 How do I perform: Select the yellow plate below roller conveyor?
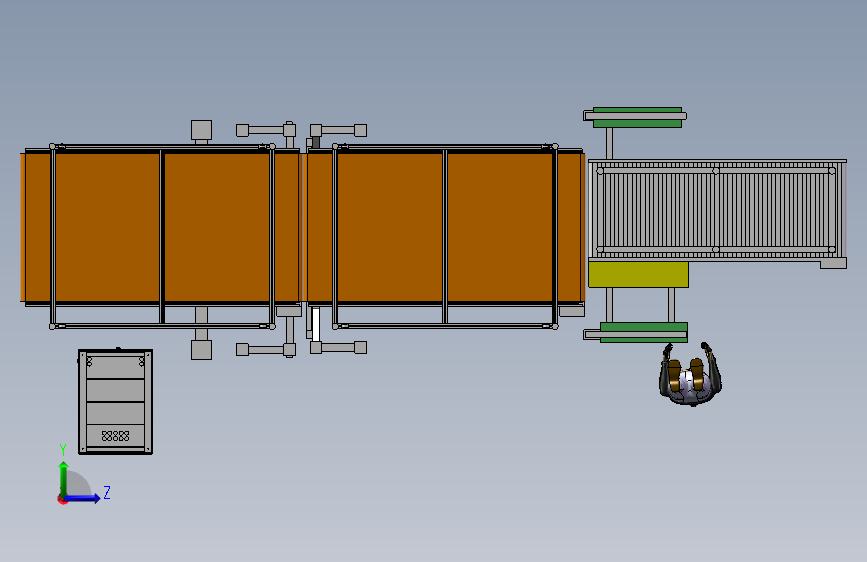coord(638,274)
